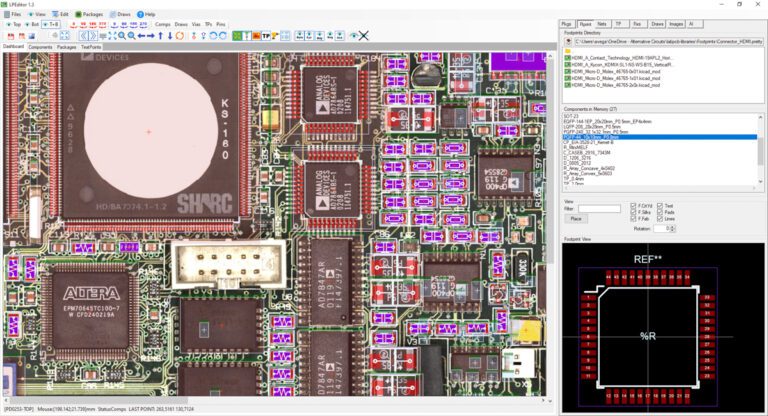Select HDMI_Micro-D_Molex_46765-0x01 footprint file
The width and height of the screenshot is (768, 416).
[612, 72]
